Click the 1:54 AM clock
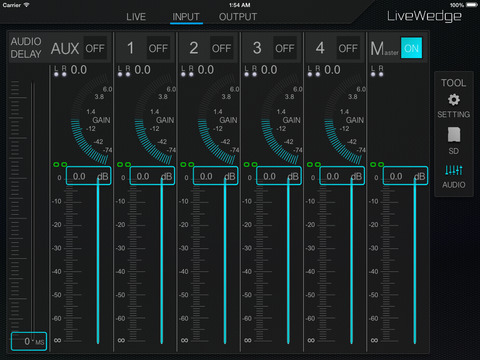Image resolution: width=480 pixels, height=360 pixels. tap(240, 5)
